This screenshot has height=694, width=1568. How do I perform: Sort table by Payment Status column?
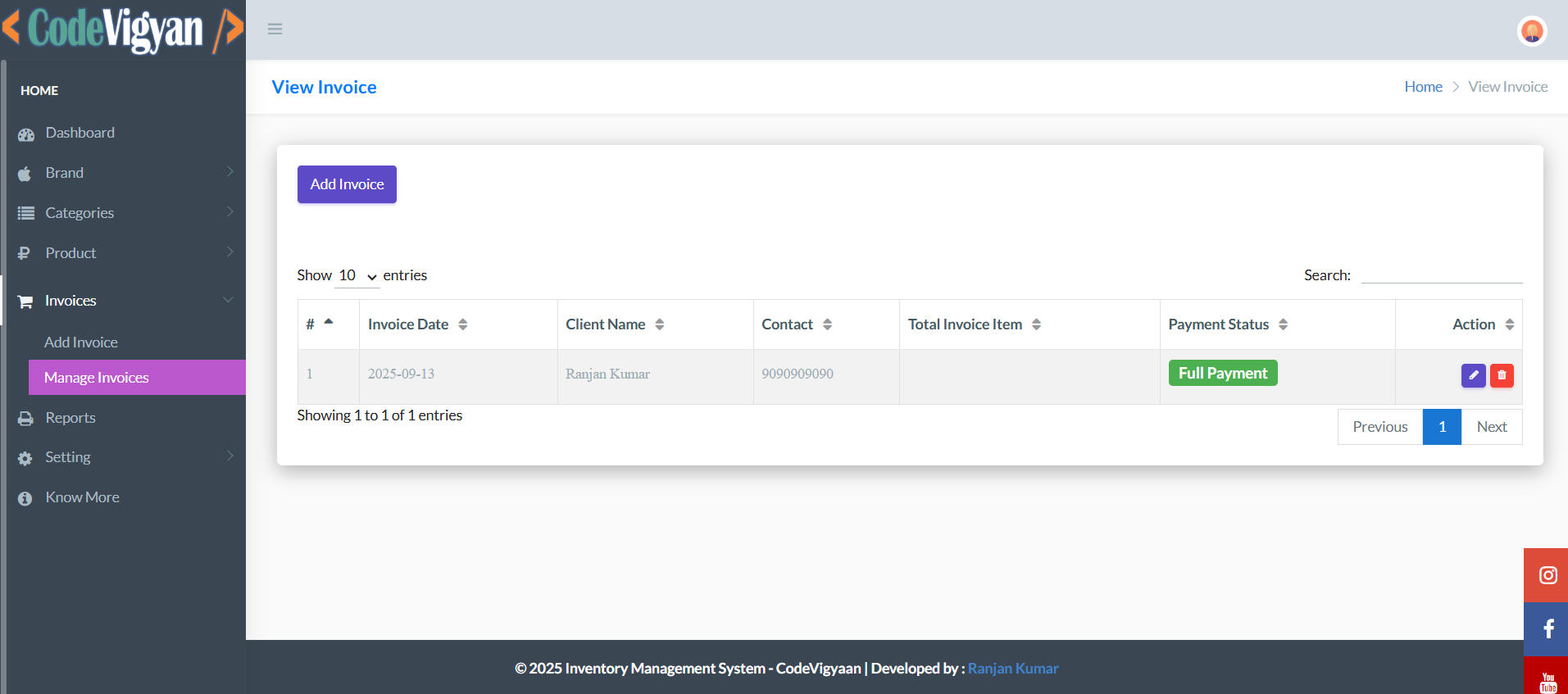1227,324
